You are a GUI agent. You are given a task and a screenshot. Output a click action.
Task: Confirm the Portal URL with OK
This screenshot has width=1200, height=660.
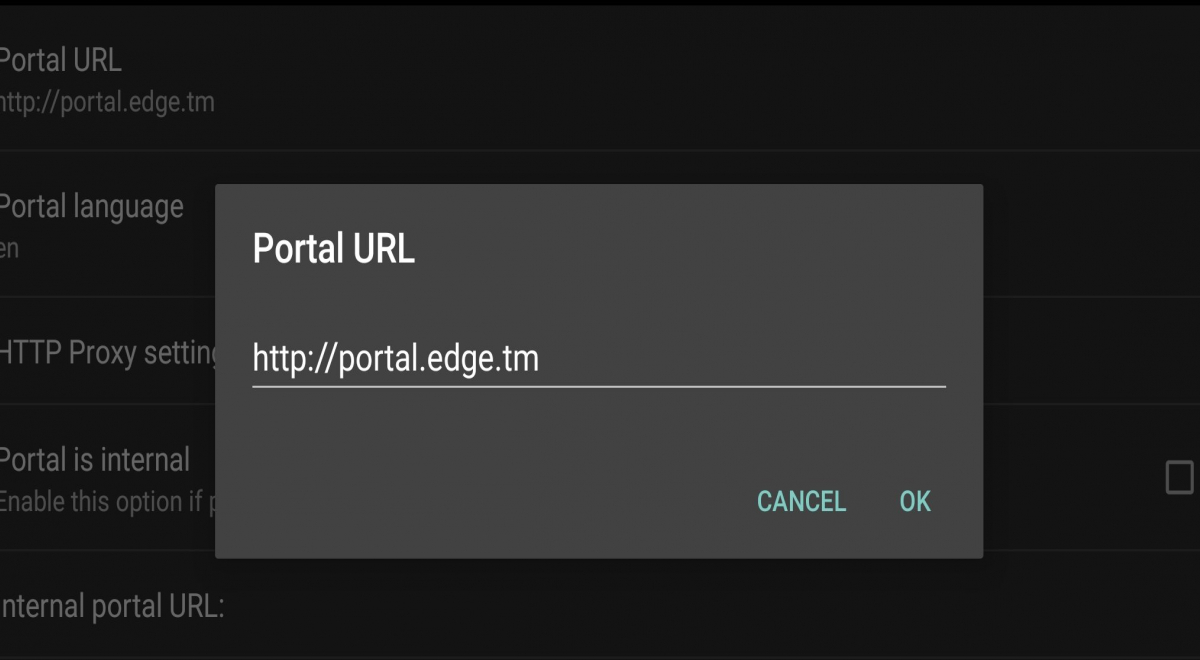tap(915, 501)
